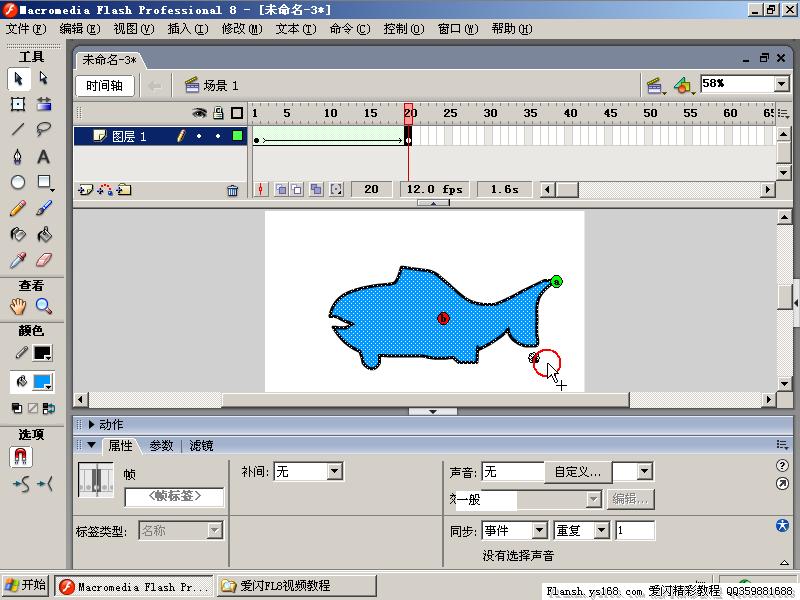
Task: Swap stroke and fill colors
Action: (x=49, y=408)
